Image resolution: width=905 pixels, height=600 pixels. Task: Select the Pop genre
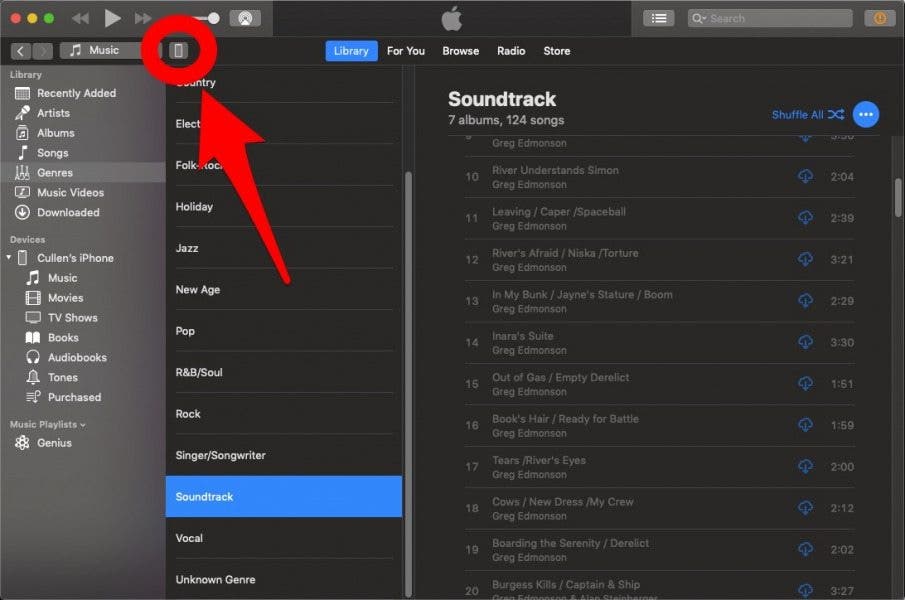pyautogui.click(x=284, y=331)
